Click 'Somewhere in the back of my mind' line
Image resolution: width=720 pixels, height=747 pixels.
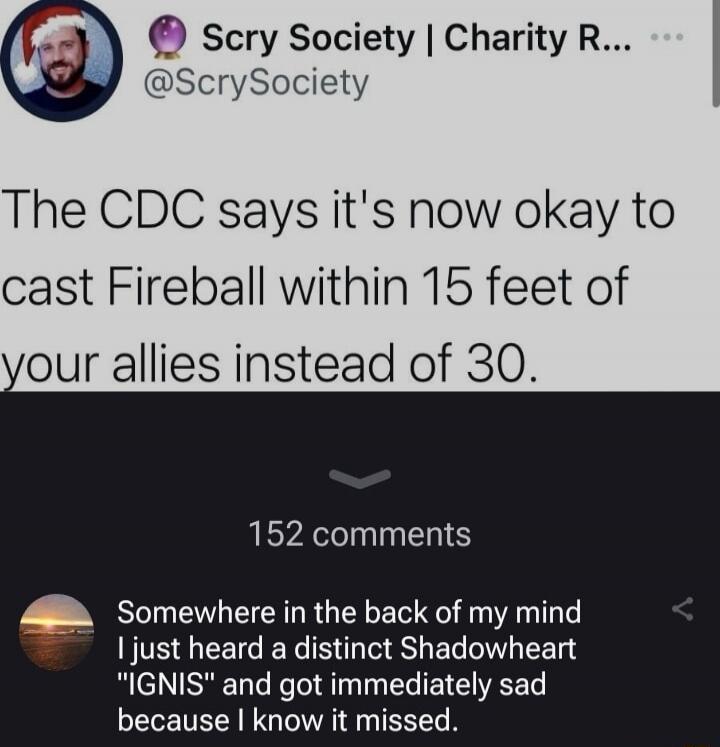coord(349,613)
